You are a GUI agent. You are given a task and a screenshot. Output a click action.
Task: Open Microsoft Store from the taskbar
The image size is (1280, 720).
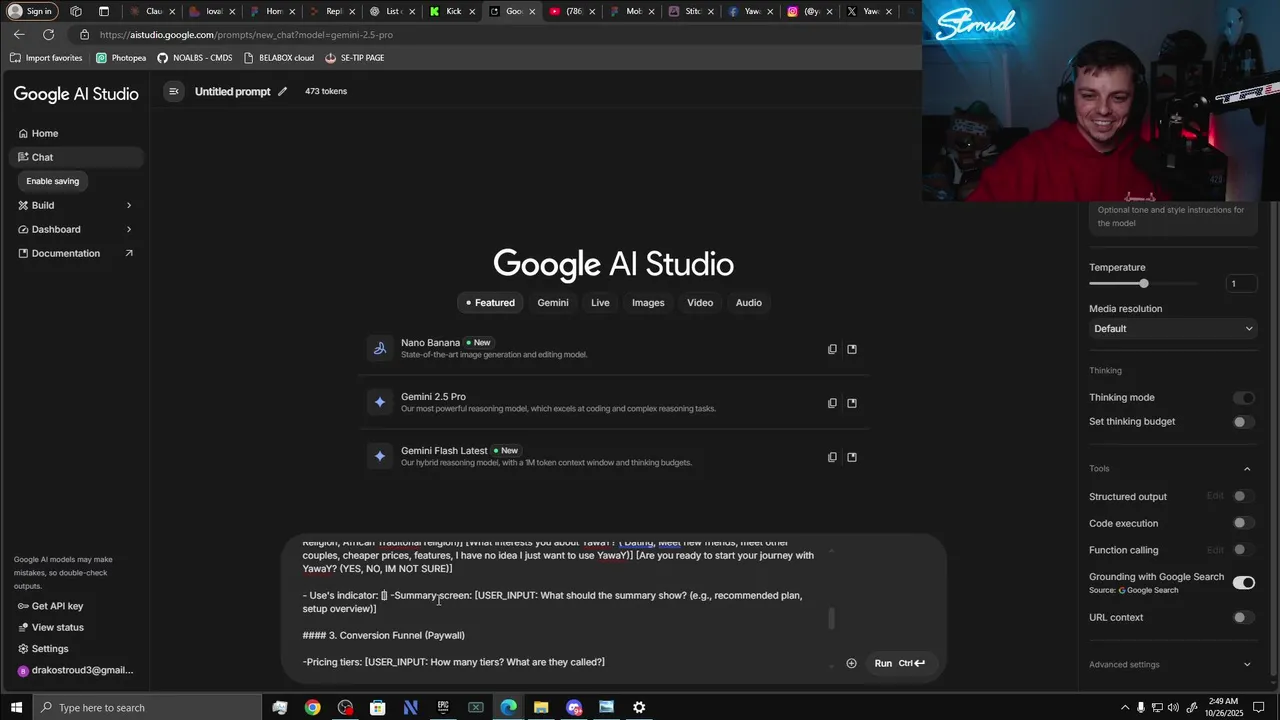tap(378, 708)
